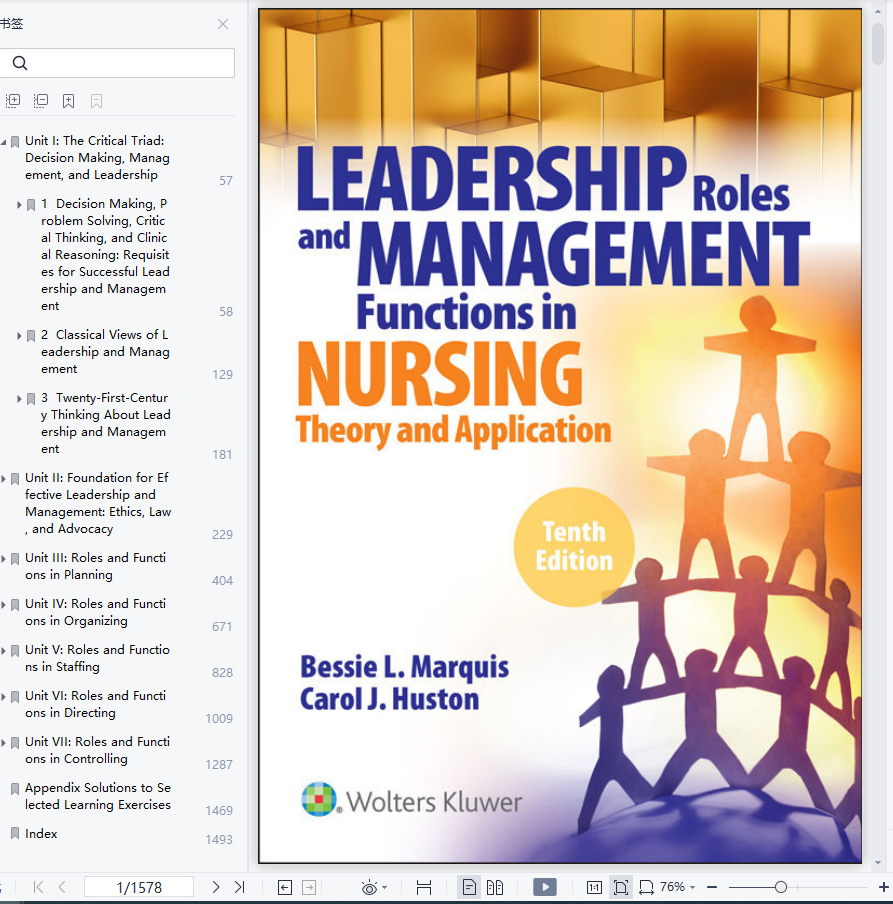Open bookmark 2 Classical Views of Leadership
The width and height of the screenshot is (893, 904).
pyautogui.click(x=105, y=352)
